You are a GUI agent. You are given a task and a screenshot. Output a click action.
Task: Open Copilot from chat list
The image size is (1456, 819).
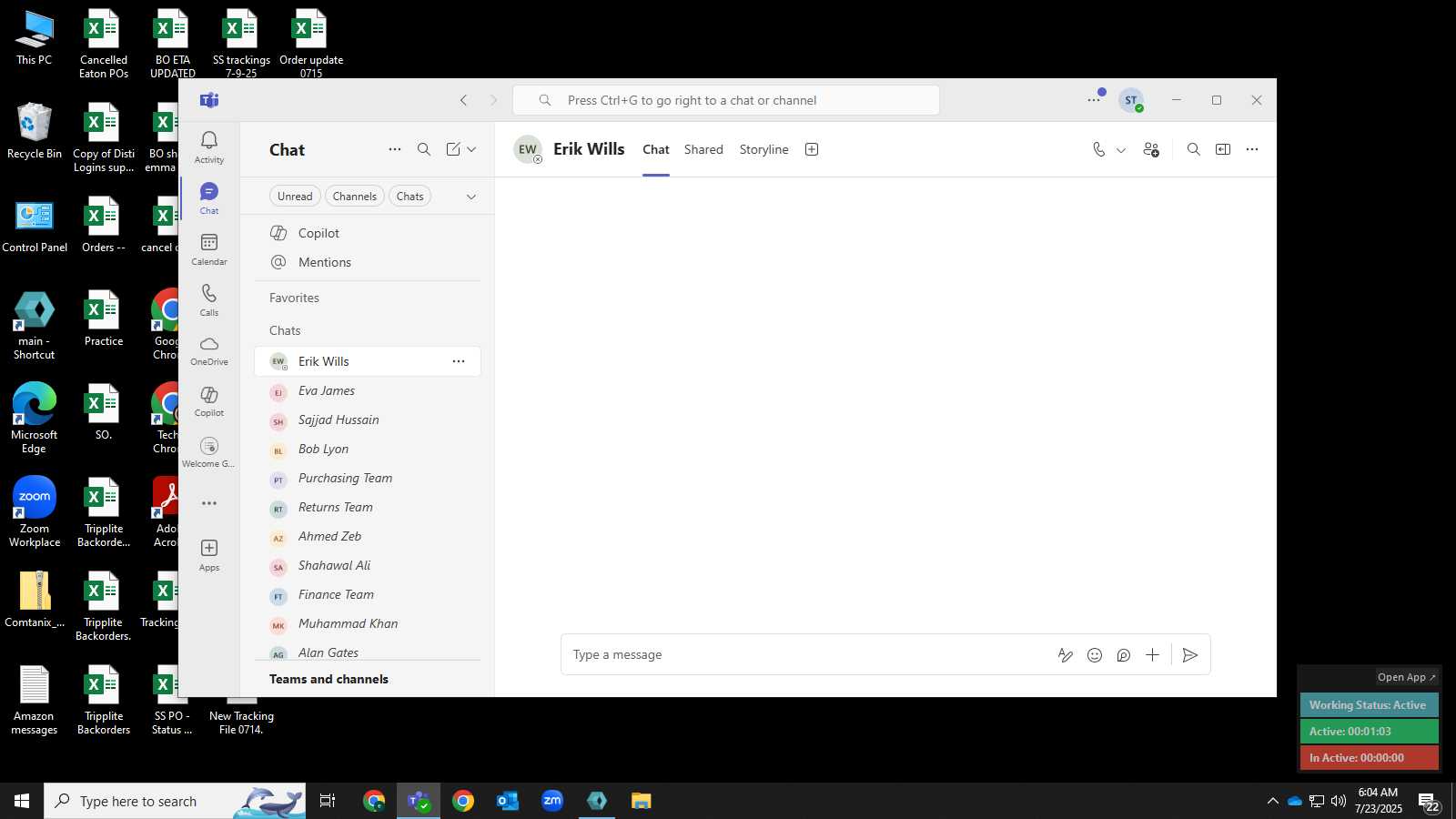[368, 233]
